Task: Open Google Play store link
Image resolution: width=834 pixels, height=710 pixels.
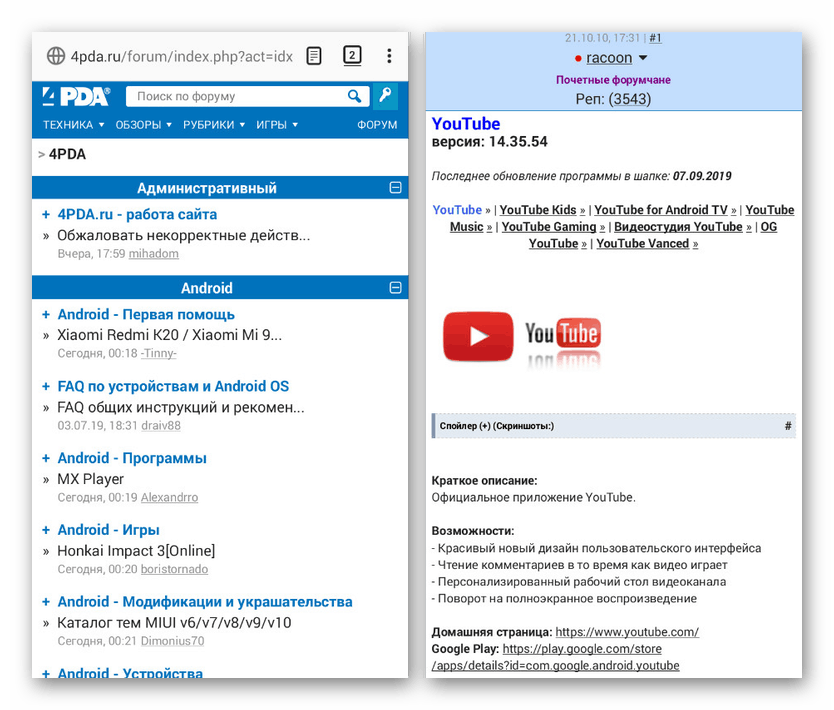Action: coord(555,657)
